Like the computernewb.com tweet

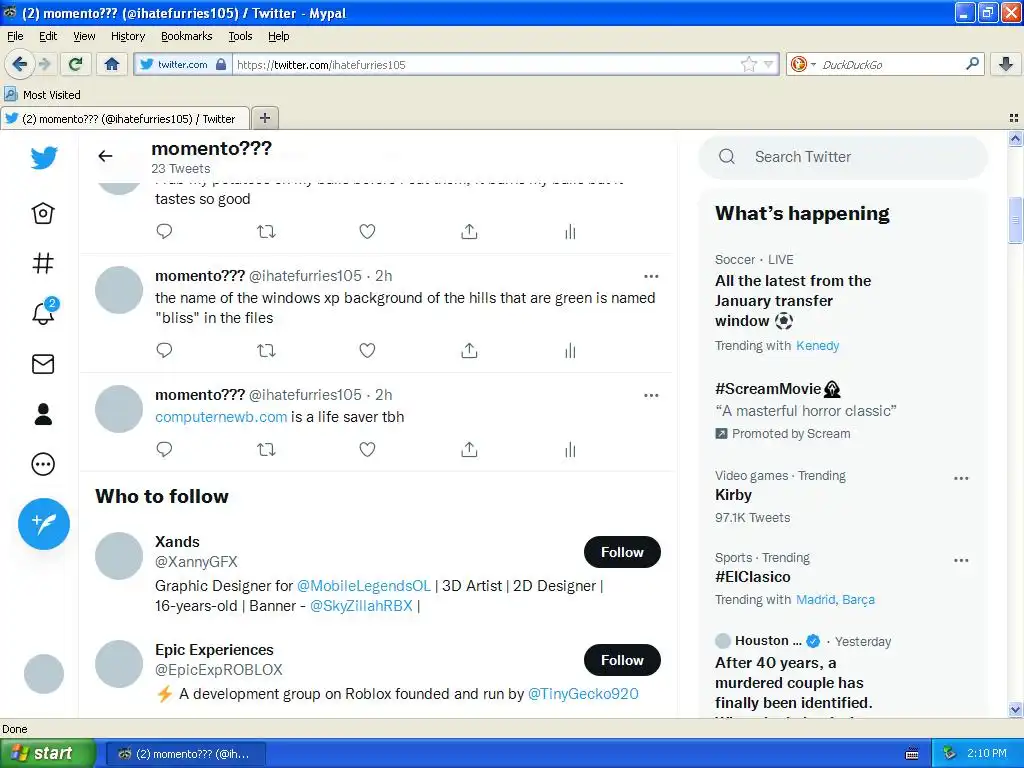coord(367,449)
